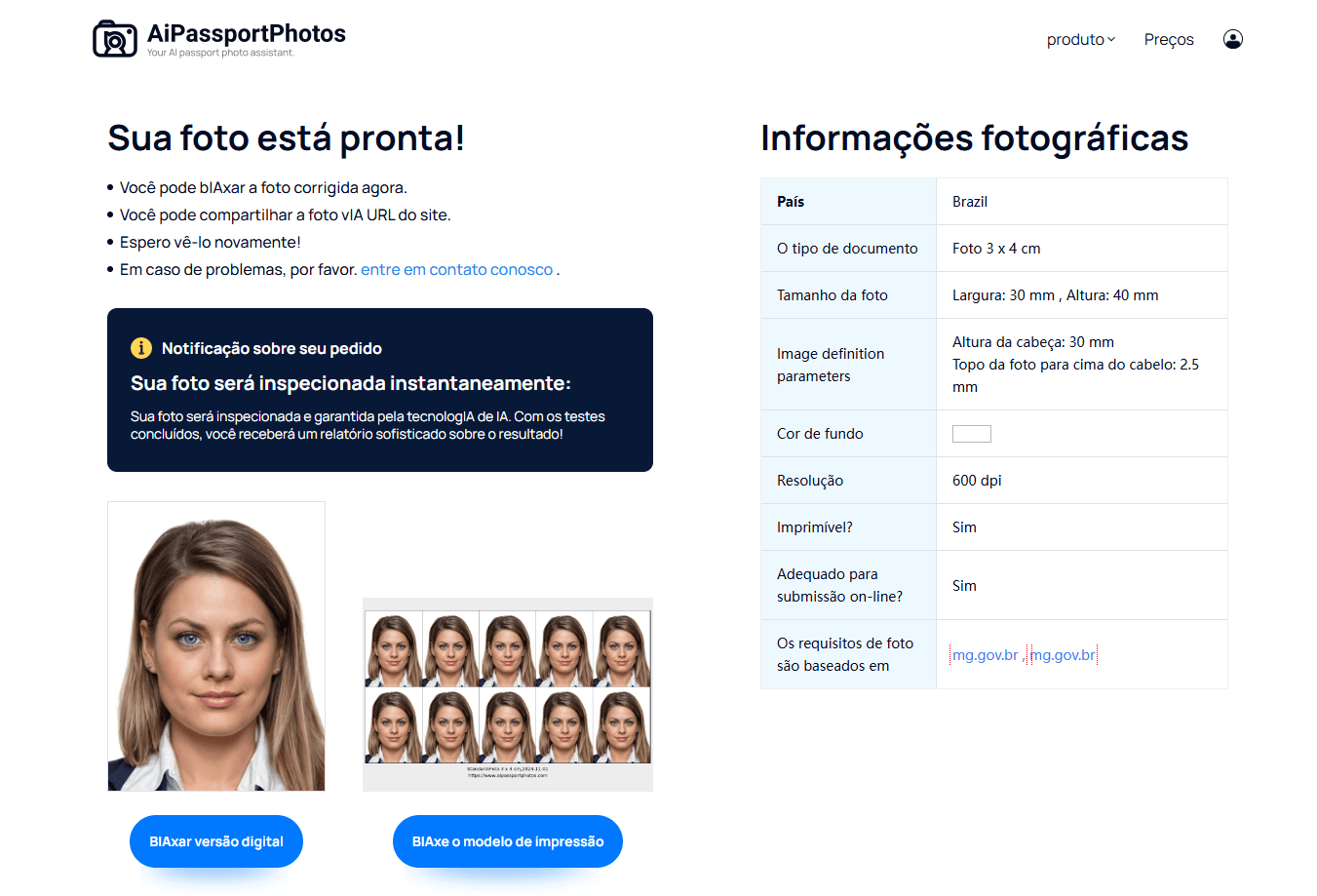Image resolution: width=1317 pixels, height=896 pixels.
Task: Click BIAxe o modelo de impressão button
Action: click(x=508, y=841)
